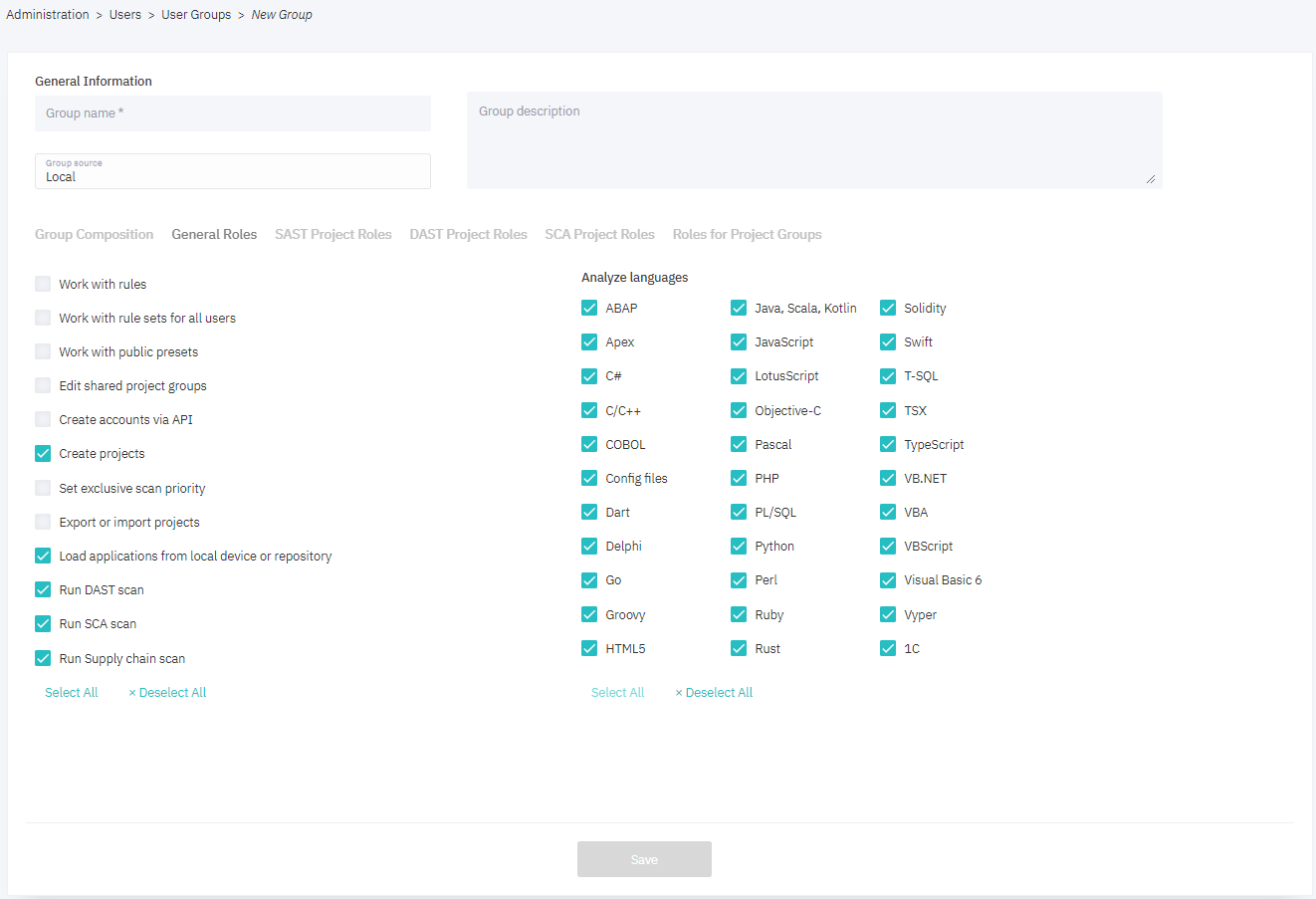1316x899 pixels.
Task: Open the Group source dropdown
Action: [x=233, y=171]
